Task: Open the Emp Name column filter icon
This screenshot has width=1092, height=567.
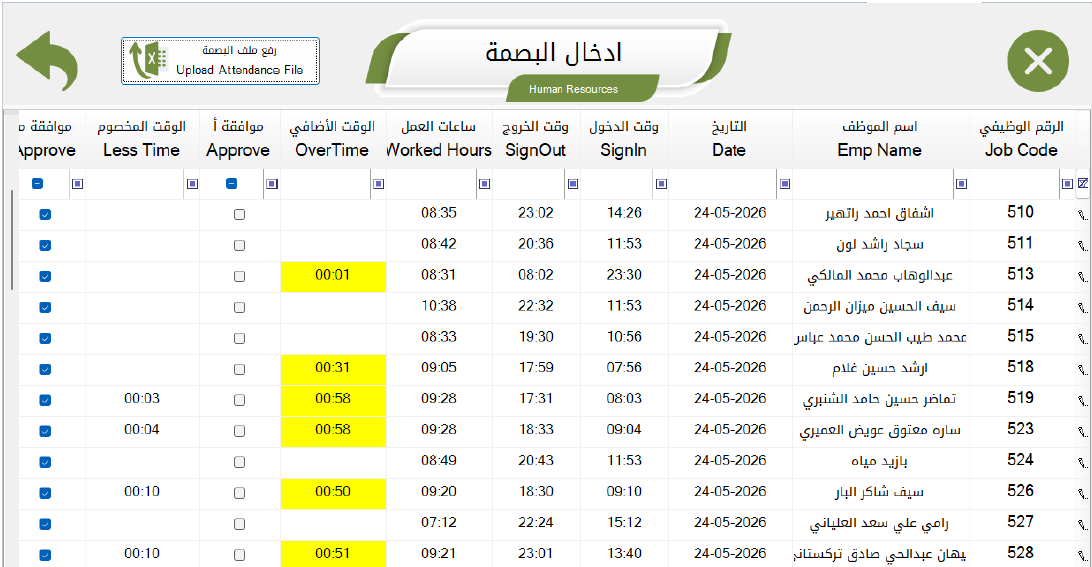Action: [x=961, y=184]
